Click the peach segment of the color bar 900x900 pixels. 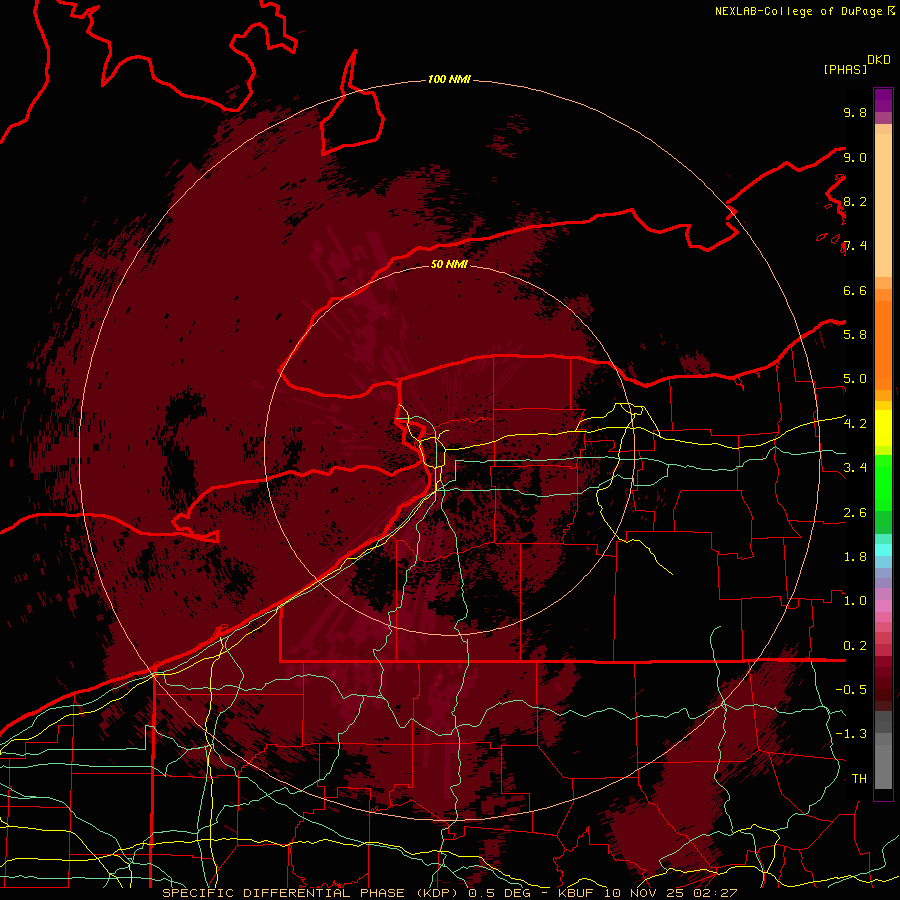(883, 205)
